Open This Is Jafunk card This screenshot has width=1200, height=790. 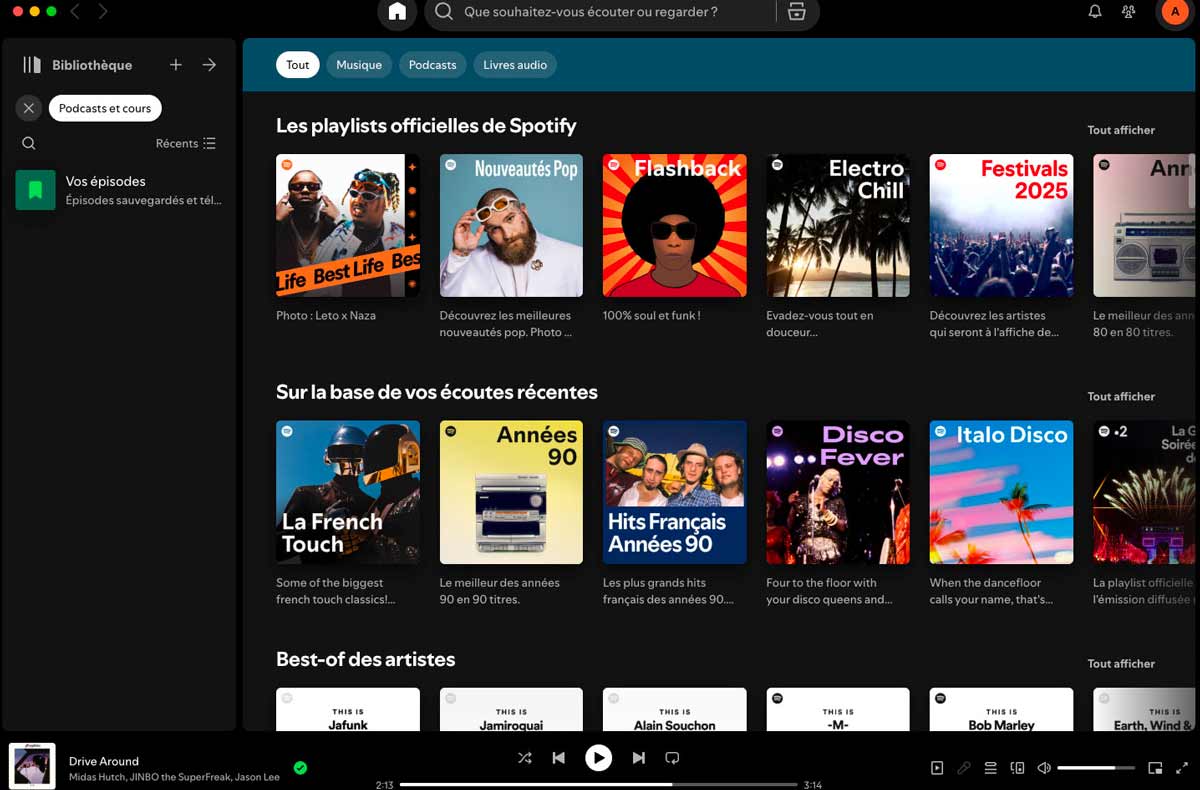click(348, 709)
